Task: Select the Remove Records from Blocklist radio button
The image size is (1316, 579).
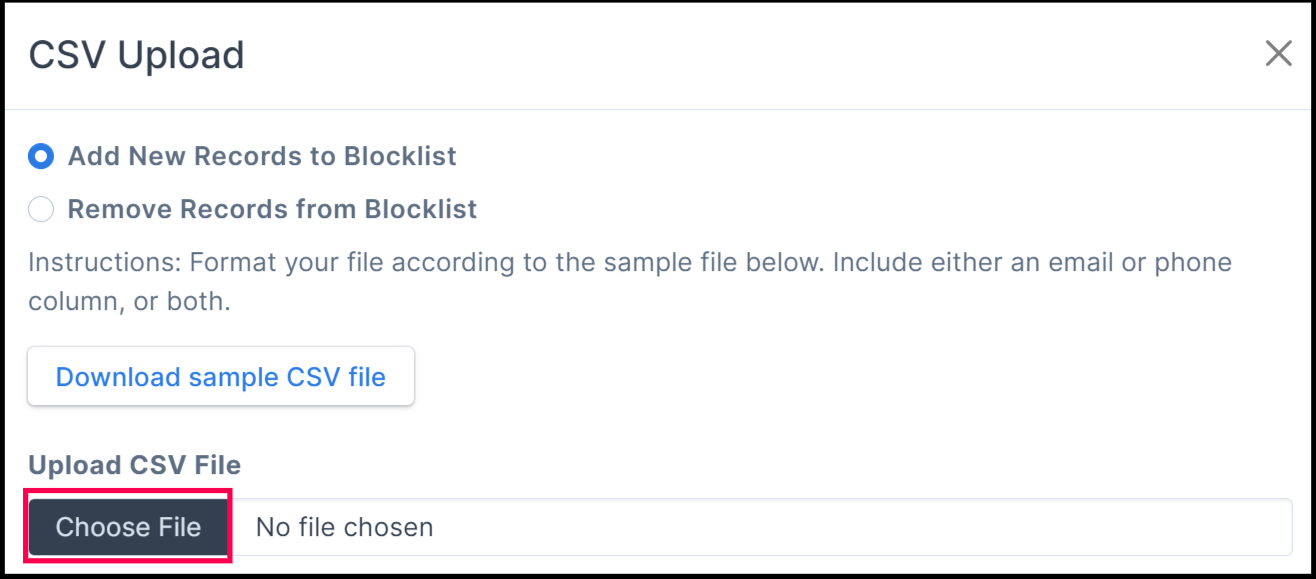Action: click(x=41, y=210)
